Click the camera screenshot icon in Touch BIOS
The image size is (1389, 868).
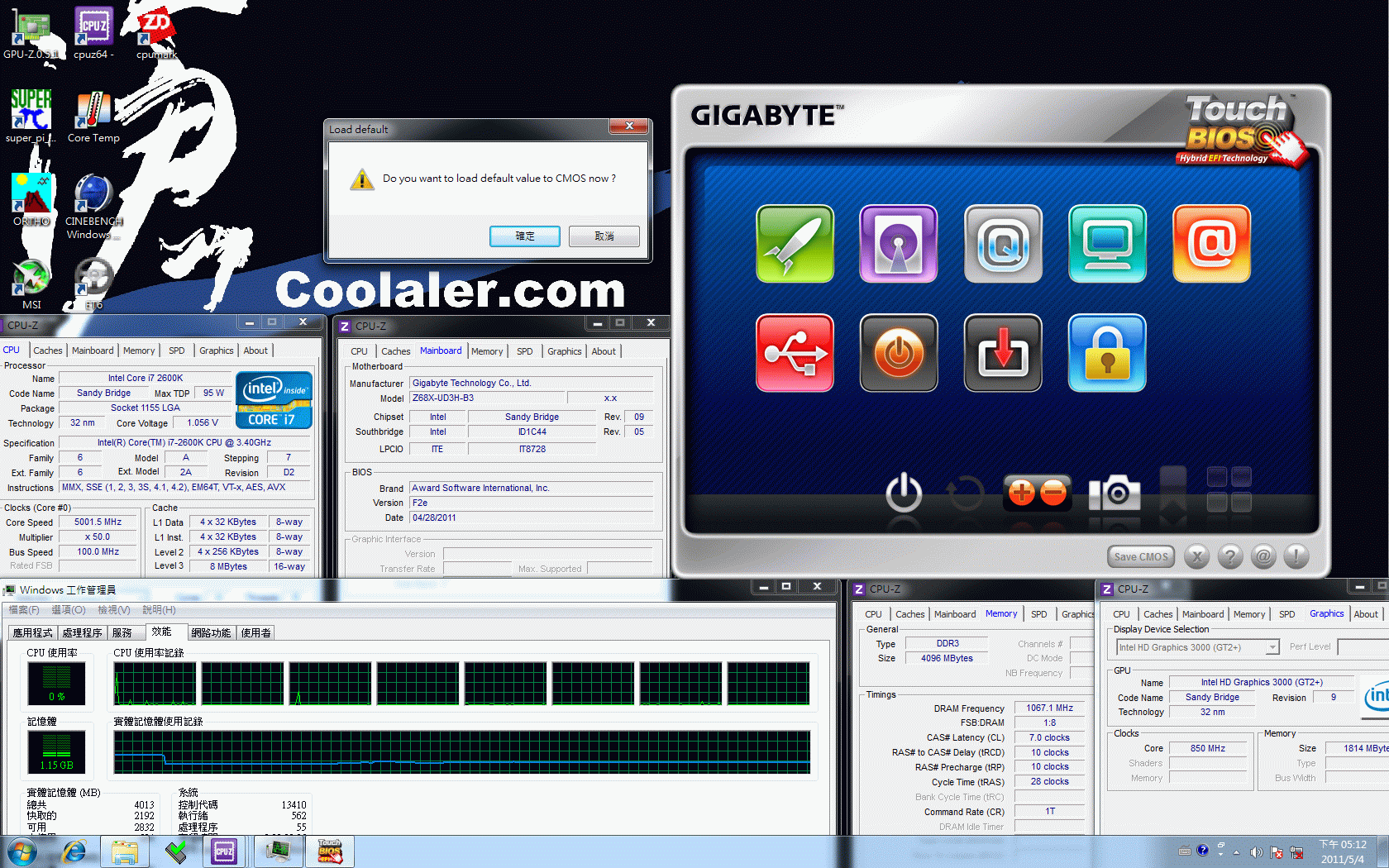[1115, 493]
